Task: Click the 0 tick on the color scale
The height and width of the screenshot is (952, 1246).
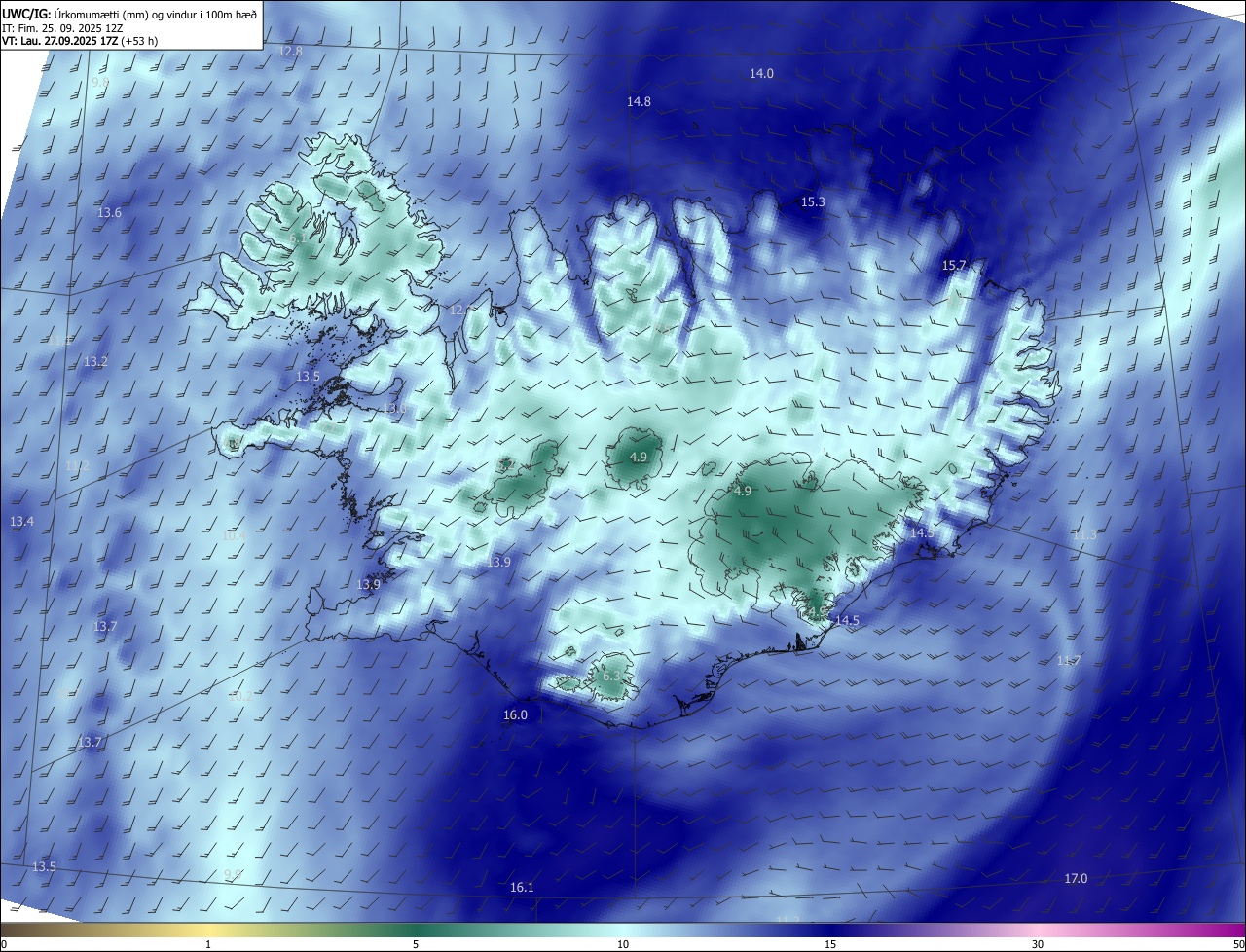Action: tap(3, 944)
